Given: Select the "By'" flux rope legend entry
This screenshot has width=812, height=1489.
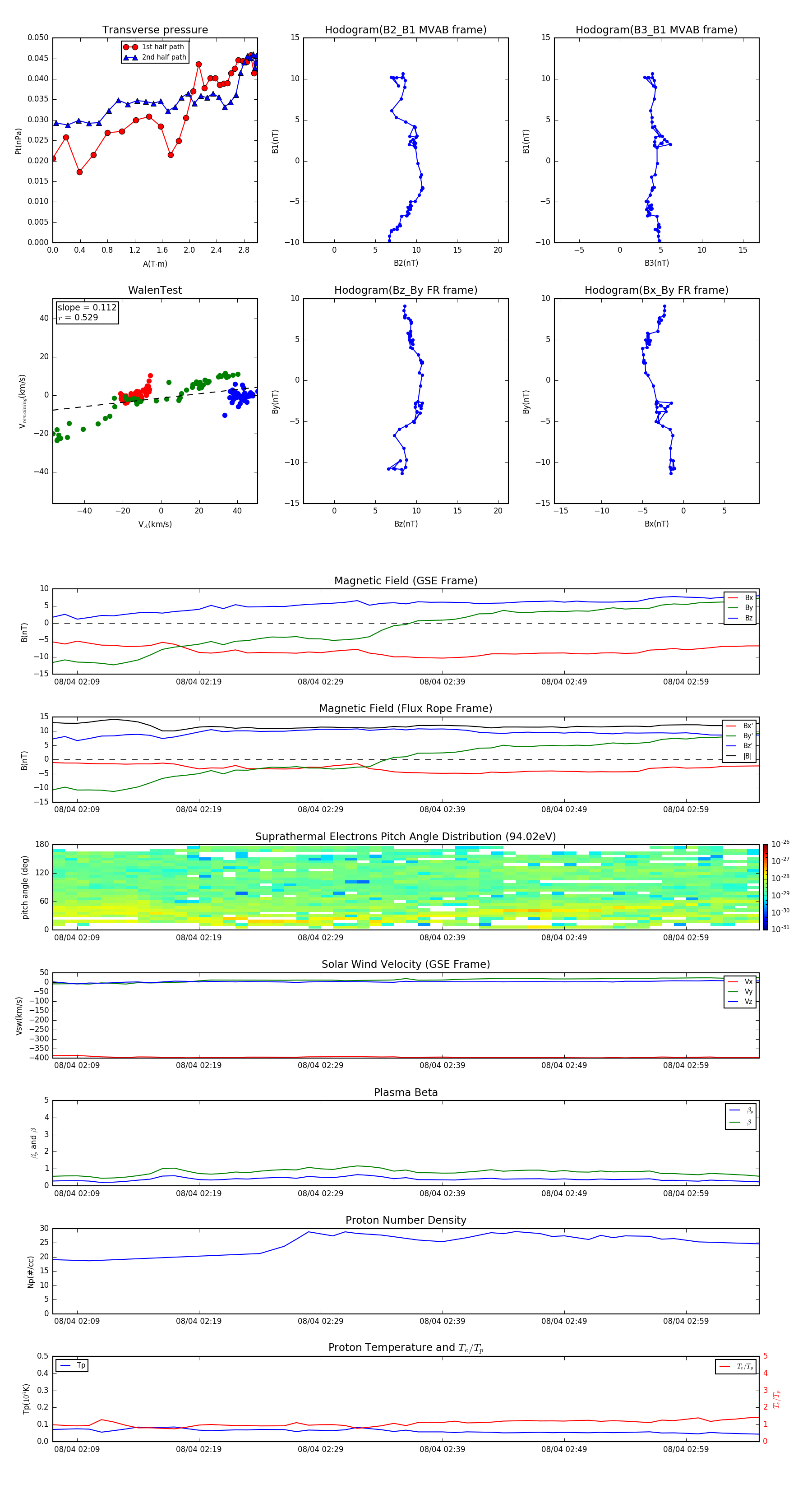Looking at the screenshot, I should (740, 736).
